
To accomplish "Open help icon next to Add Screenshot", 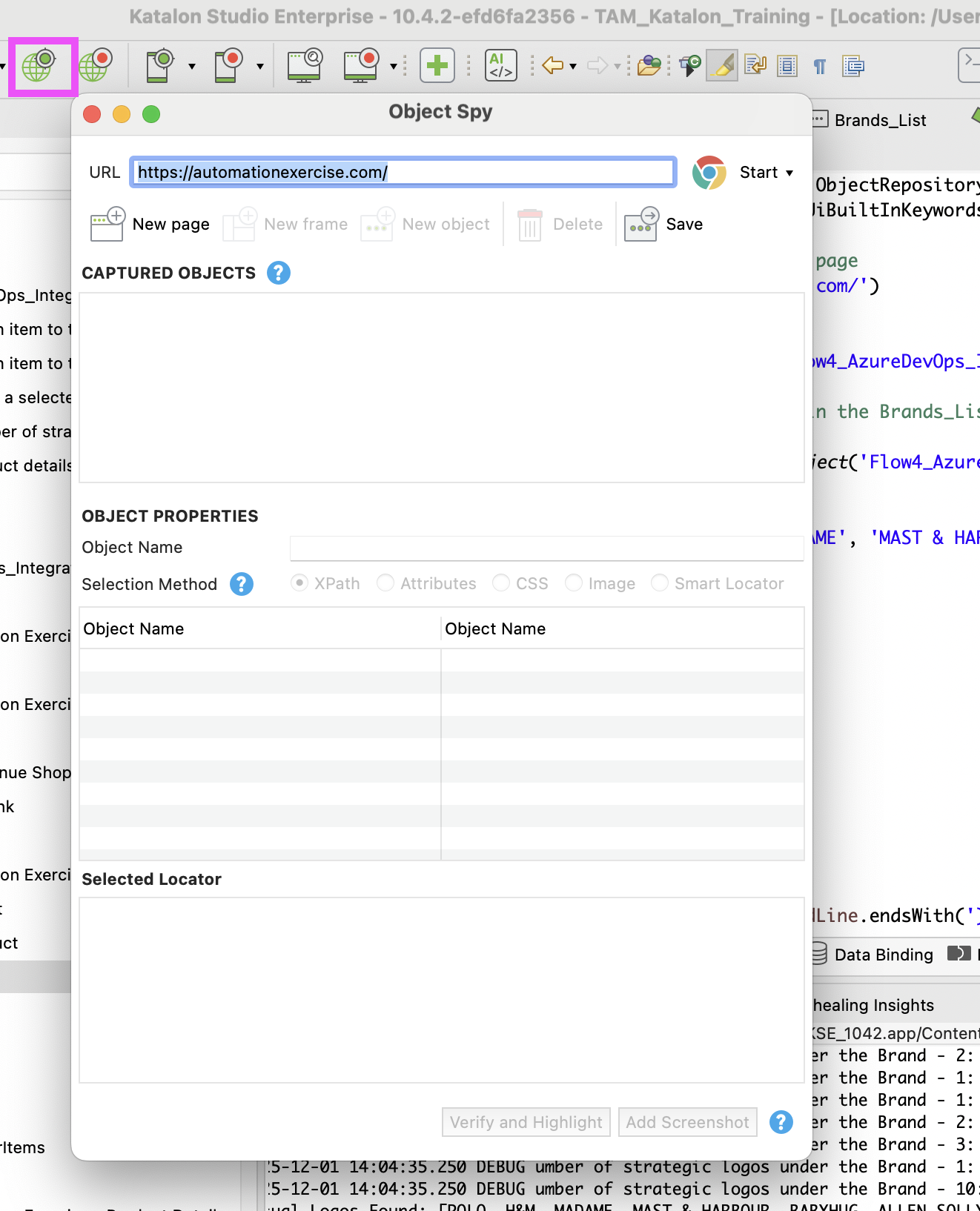I will pos(781,1122).
